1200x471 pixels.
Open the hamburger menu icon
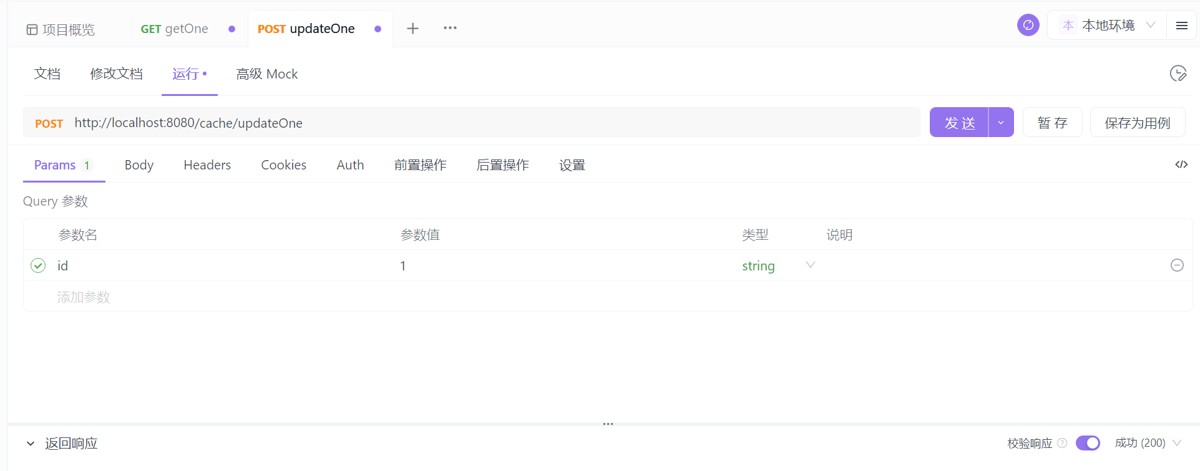pyautogui.click(x=1182, y=25)
